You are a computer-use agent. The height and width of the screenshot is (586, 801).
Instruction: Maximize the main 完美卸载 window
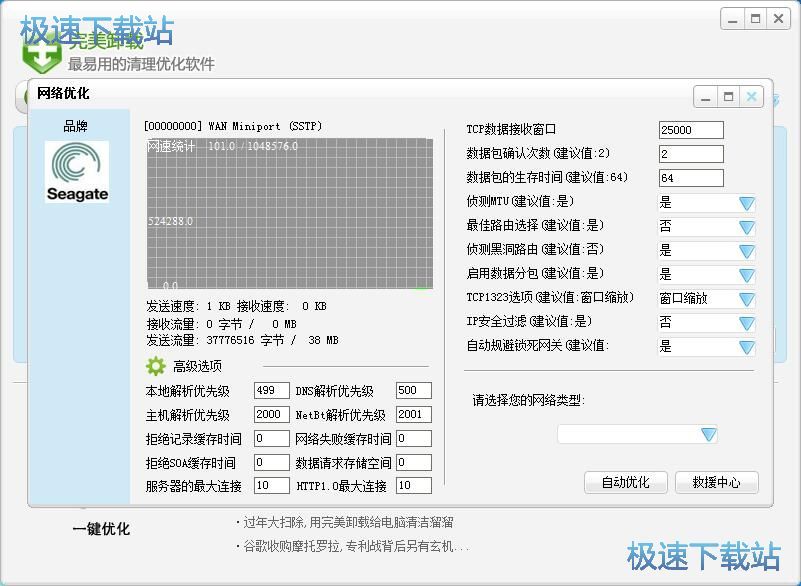pyautogui.click(x=756, y=19)
